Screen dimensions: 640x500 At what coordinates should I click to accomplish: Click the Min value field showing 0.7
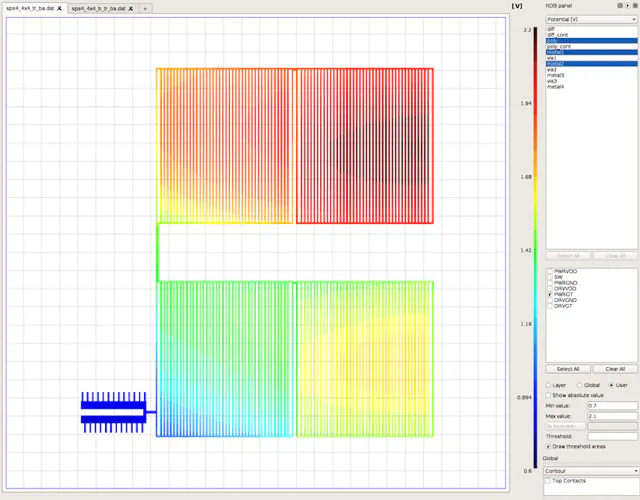612,406
